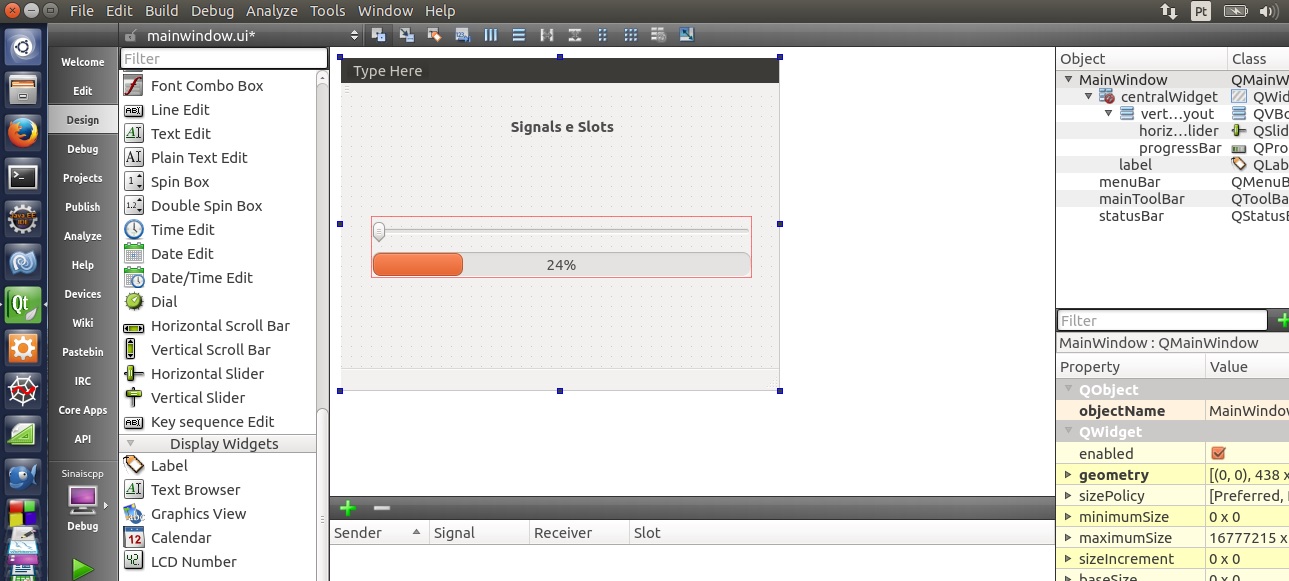The image size is (1289, 581).
Task: Switch to Edit Signals/Slots mode
Action: tap(406, 35)
